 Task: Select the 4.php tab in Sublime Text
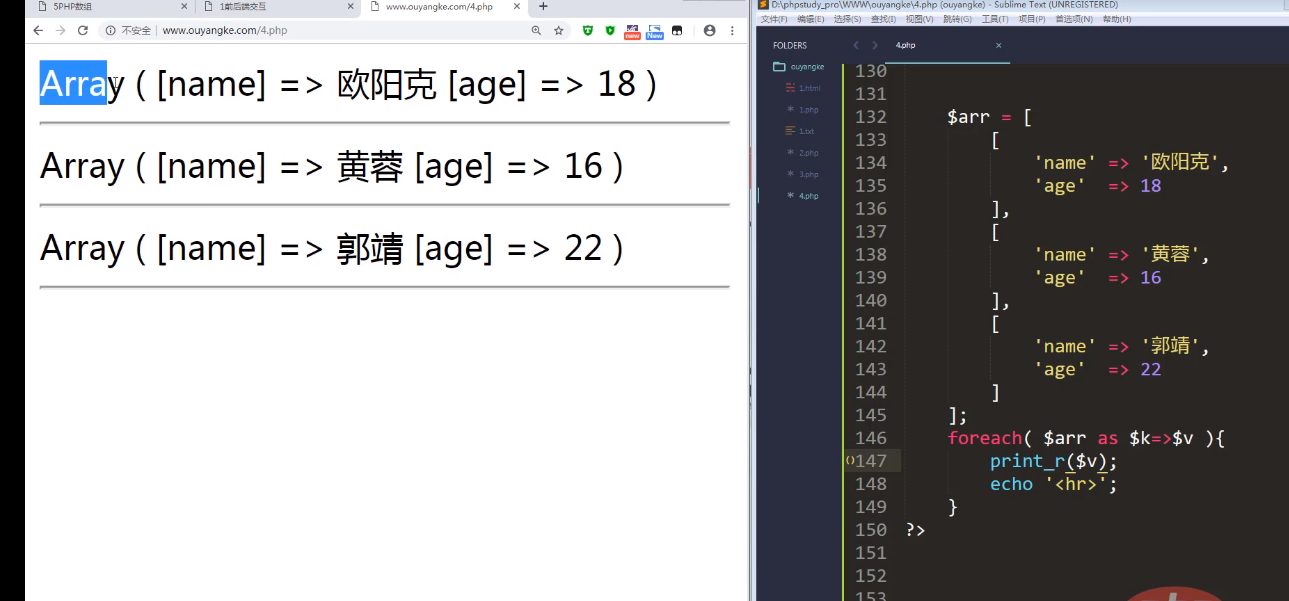(906, 45)
